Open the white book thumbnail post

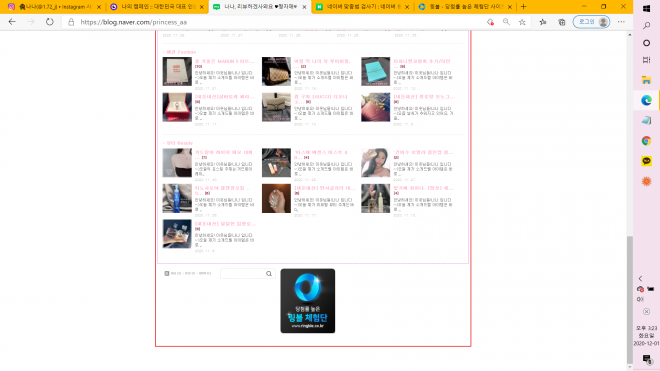(x=177, y=72)
